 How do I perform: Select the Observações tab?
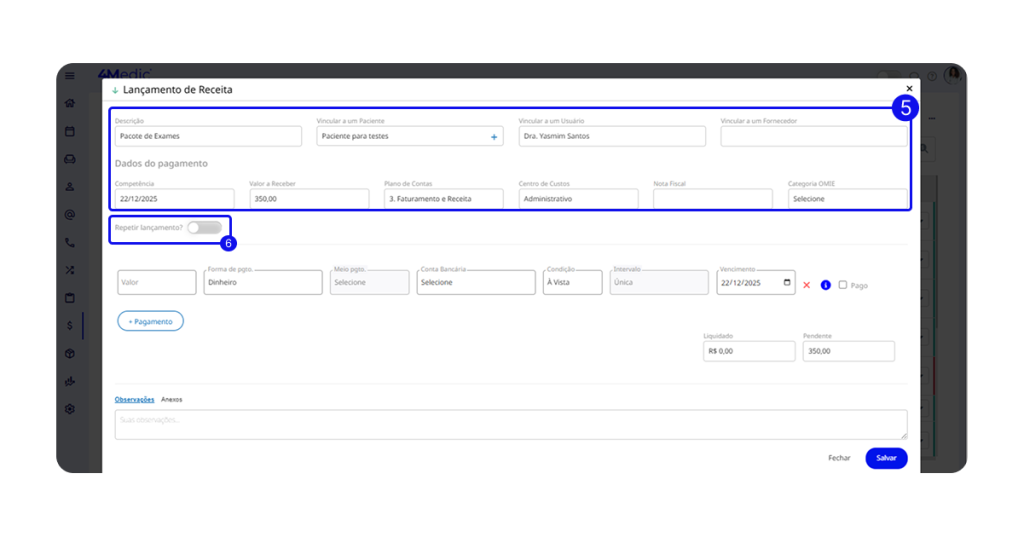[x=134, y=399]
